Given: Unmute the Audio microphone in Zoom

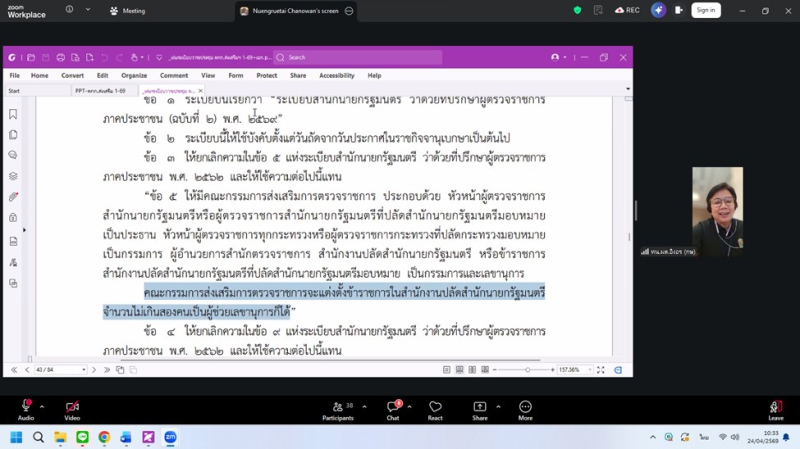Looking at the screenshot, I should (25, 407).
